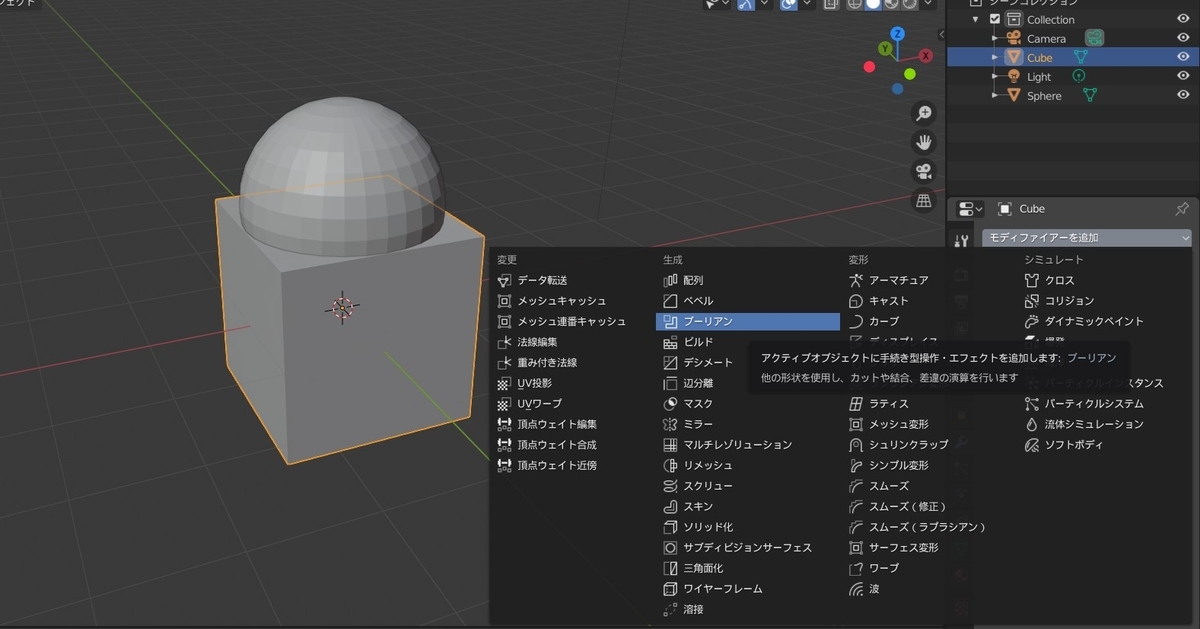Click the 3D cursor at cube center

(x=343, y=307)
